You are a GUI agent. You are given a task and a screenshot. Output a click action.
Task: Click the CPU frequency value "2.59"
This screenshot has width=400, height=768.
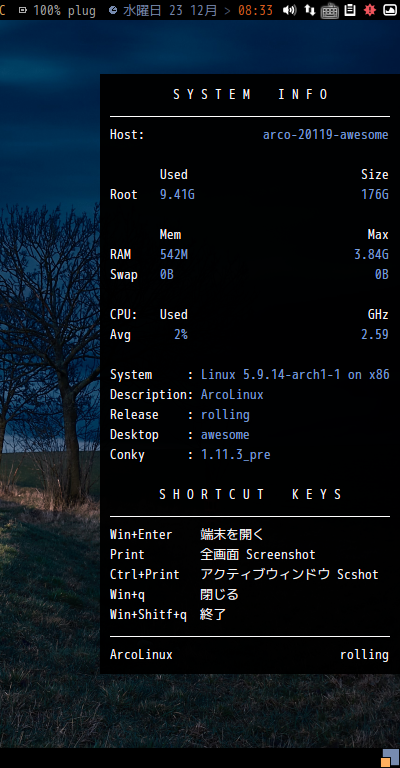[x=375, y=335]
